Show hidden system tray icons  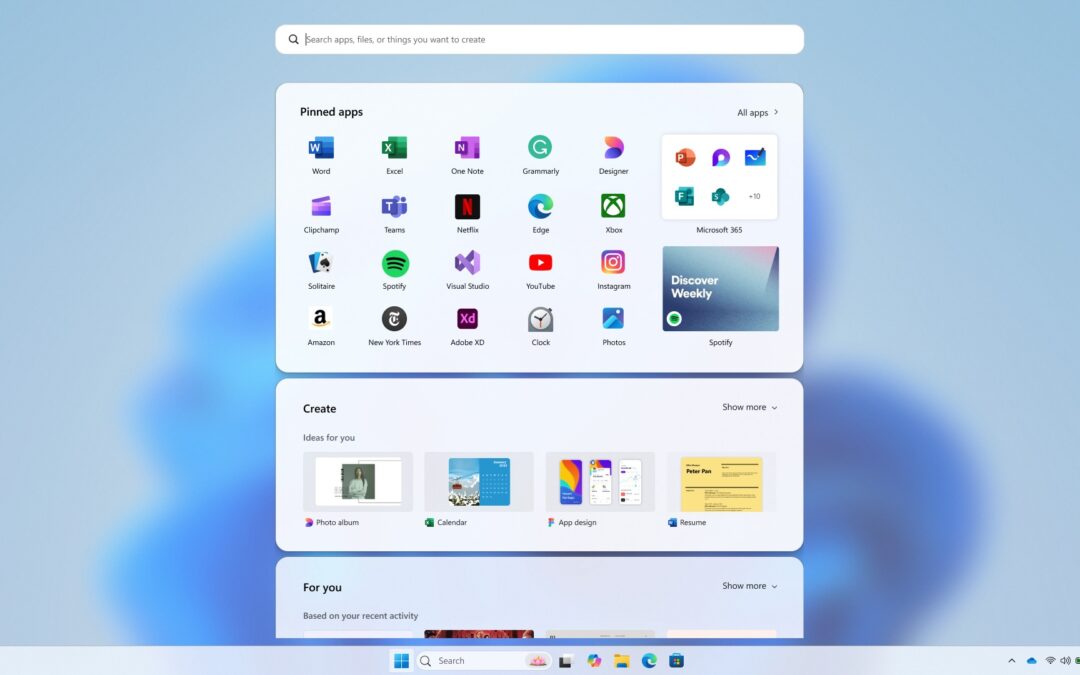tap(1011, 661)
